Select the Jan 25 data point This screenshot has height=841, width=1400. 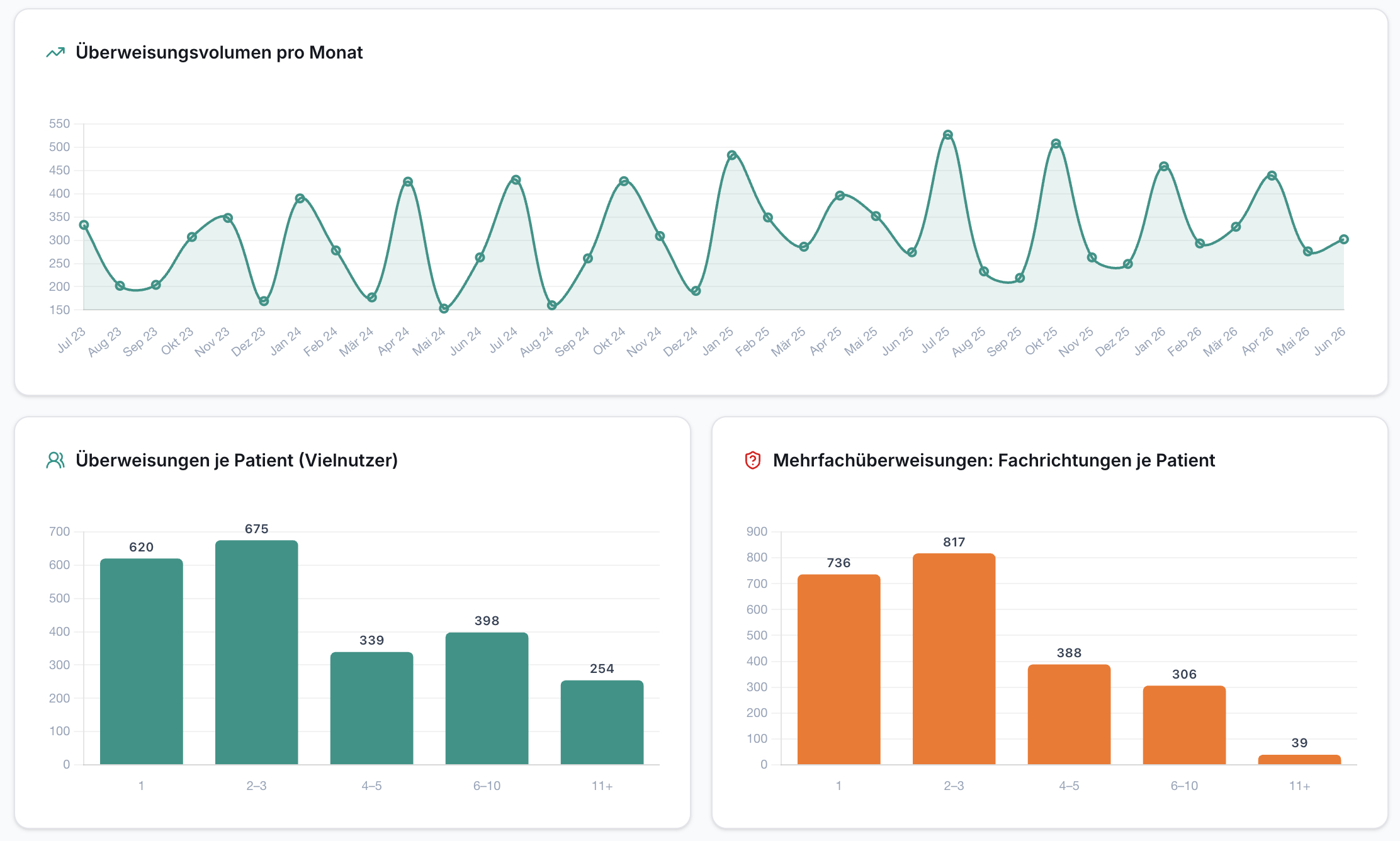click(731, 155)
